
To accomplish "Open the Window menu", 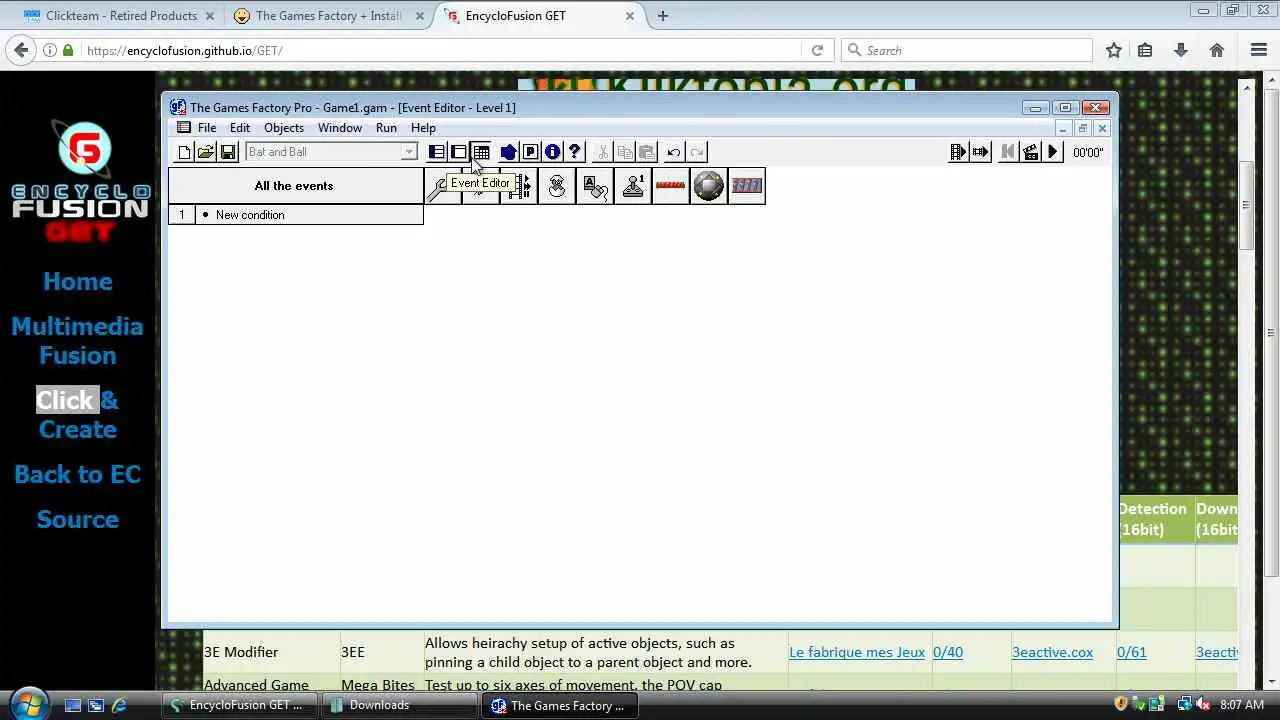I will click(x=340, y=128).
